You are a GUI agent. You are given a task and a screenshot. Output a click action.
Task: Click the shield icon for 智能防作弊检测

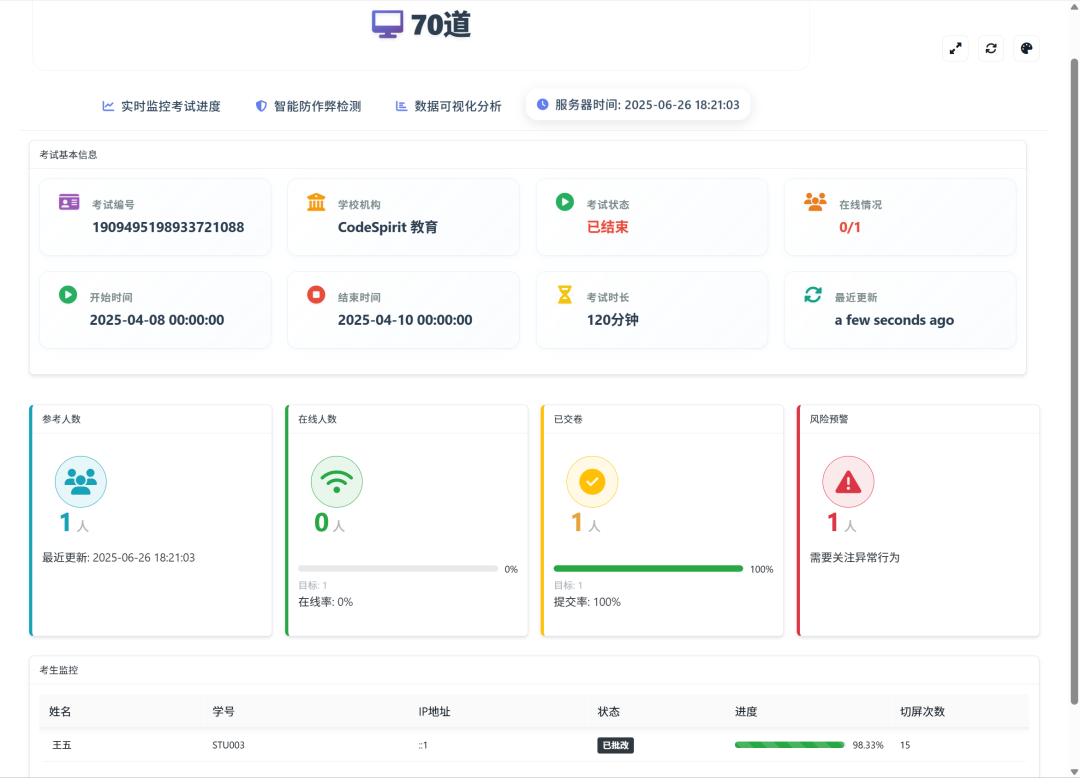261,106
